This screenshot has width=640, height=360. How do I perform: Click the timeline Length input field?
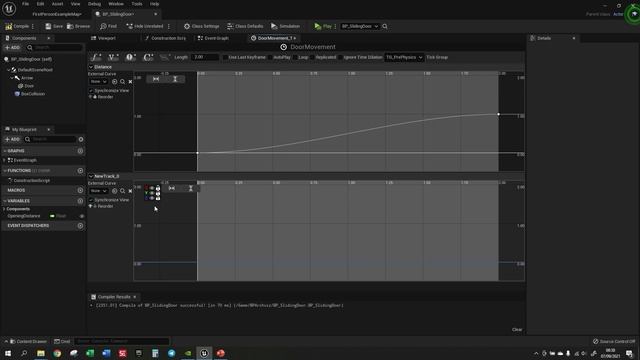[205, 57]
